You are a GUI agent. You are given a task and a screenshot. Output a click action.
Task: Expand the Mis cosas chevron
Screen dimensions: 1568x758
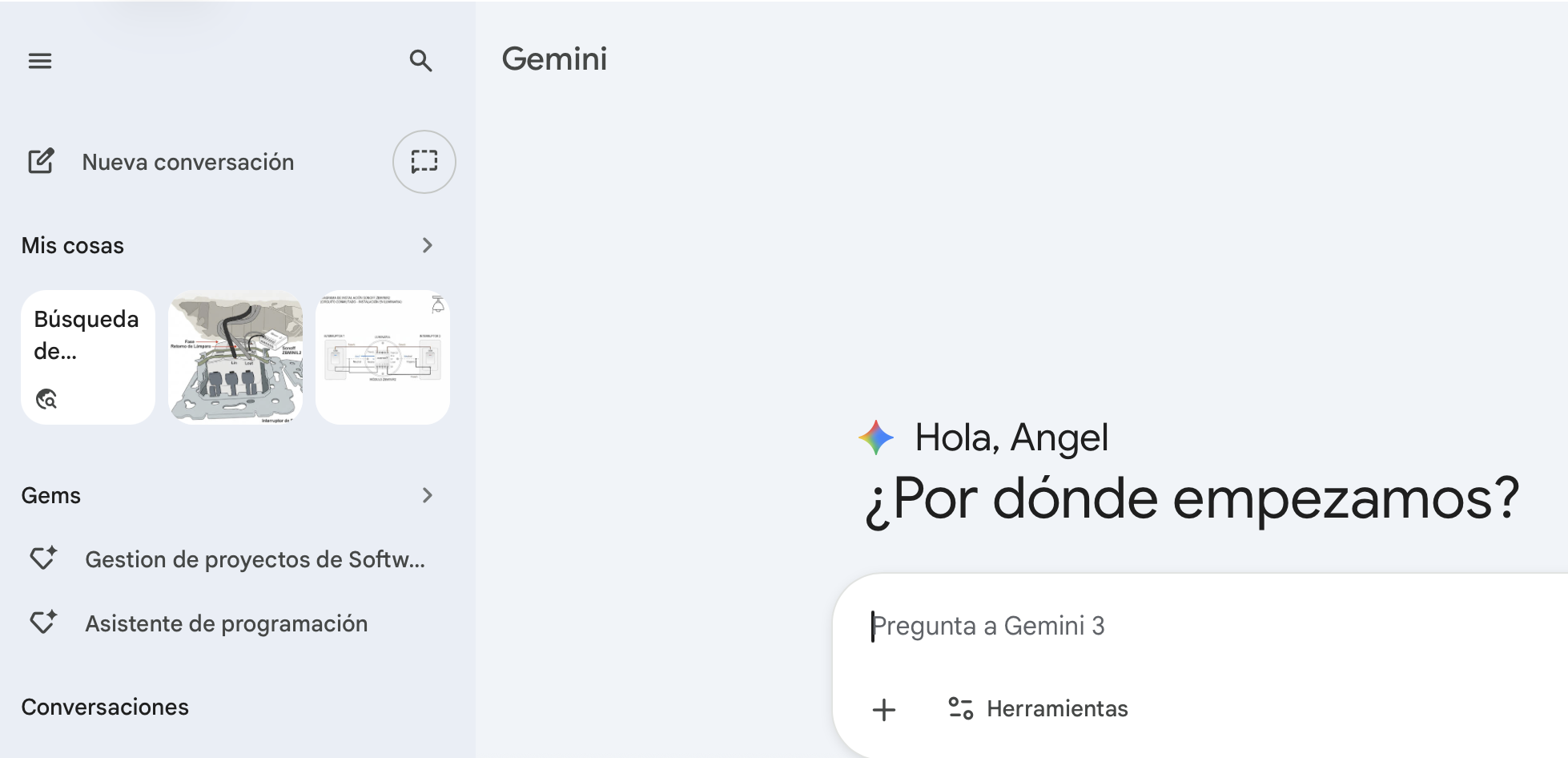[x=428, y=245]
